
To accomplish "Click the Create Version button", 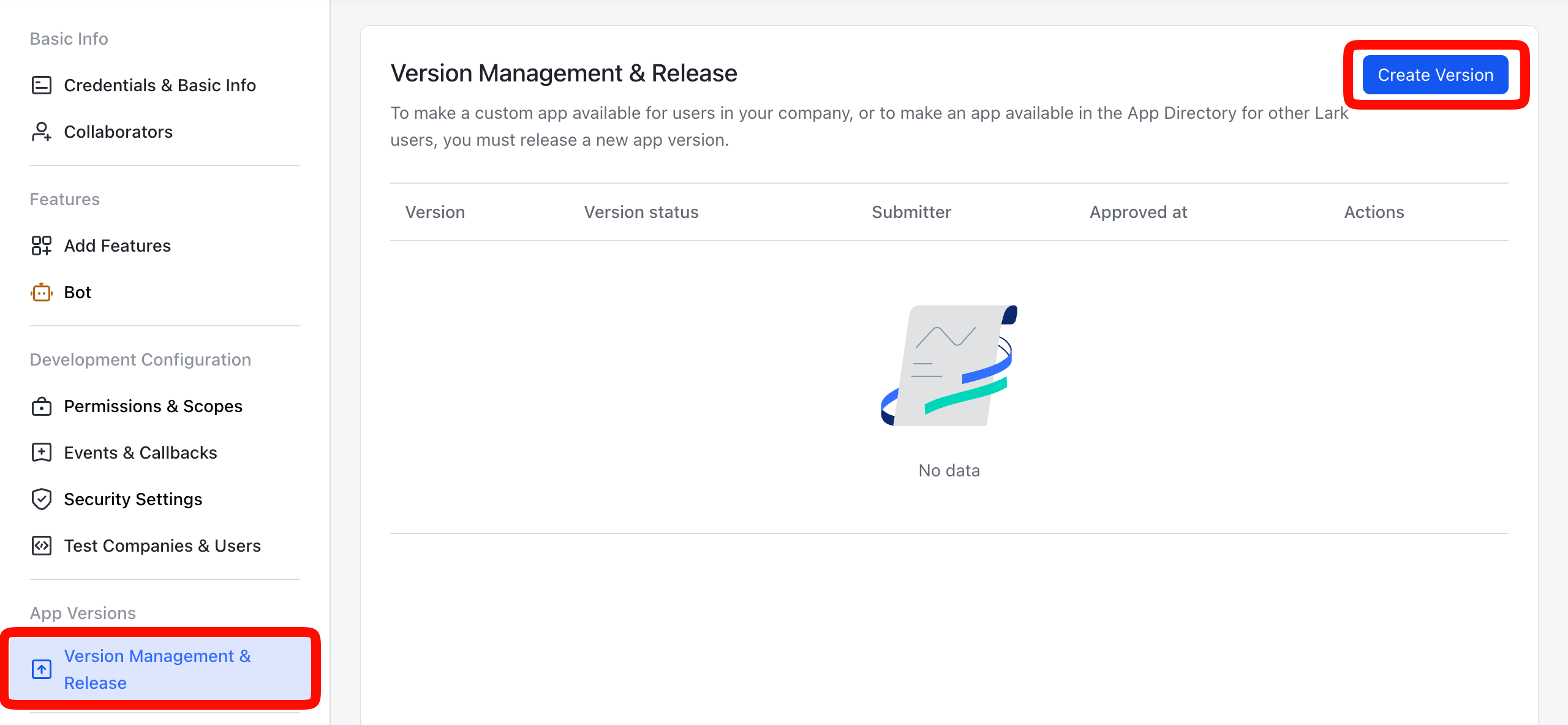I will (x=1435, y=75).
